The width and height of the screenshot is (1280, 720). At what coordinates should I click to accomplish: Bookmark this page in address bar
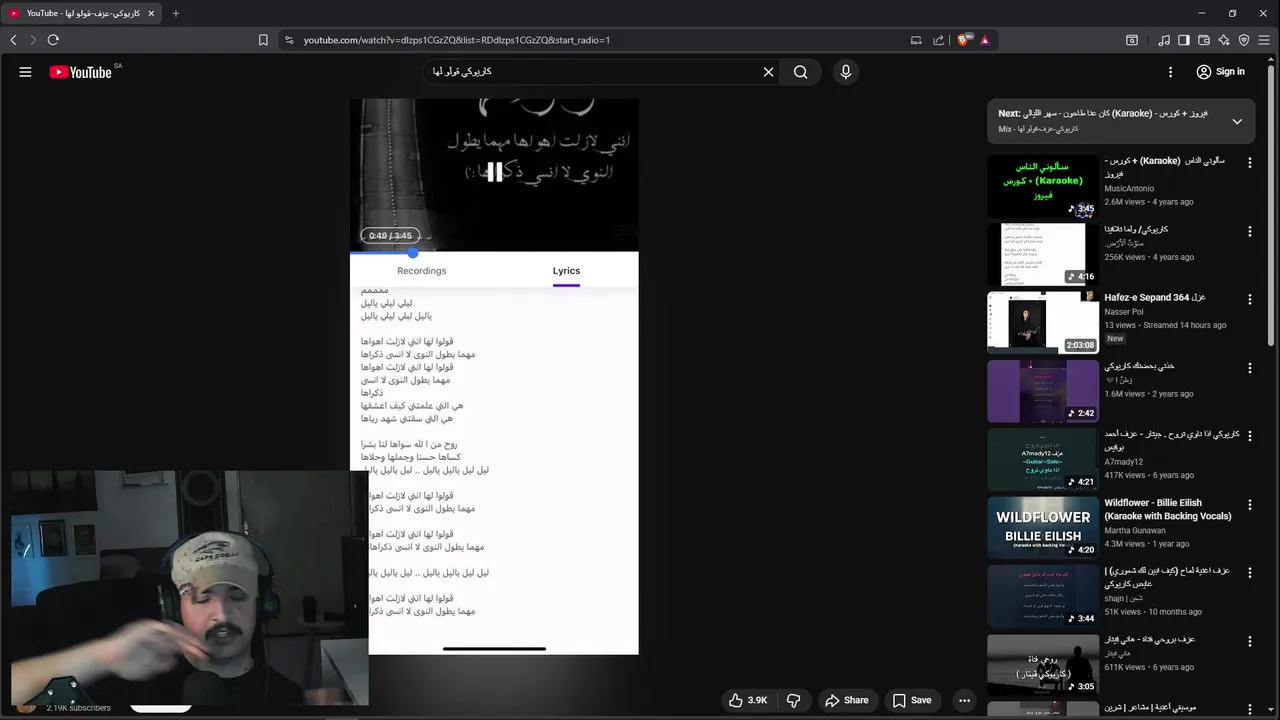pyautogui.click(x=263, y=40)
